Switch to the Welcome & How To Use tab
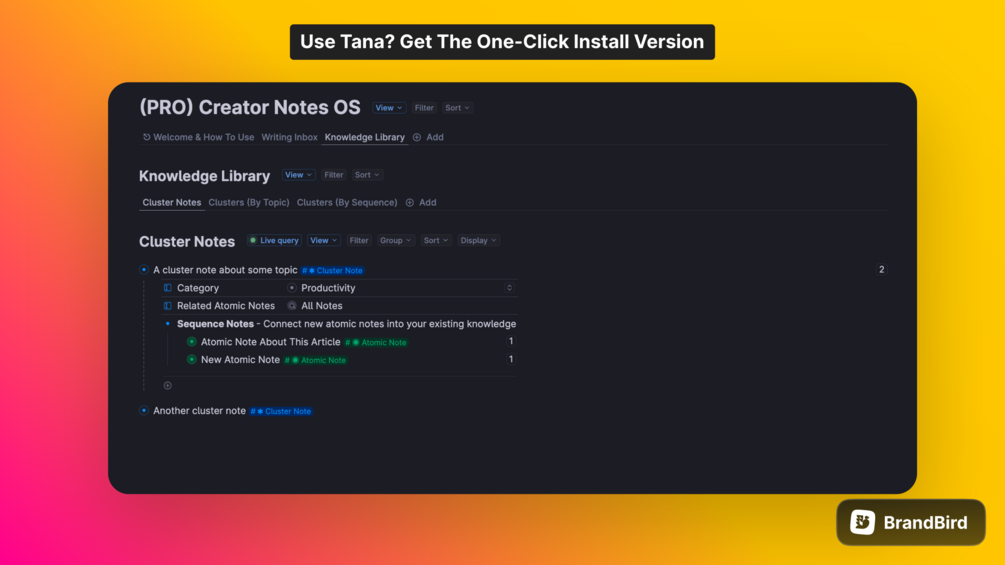 tap(198, 137)
